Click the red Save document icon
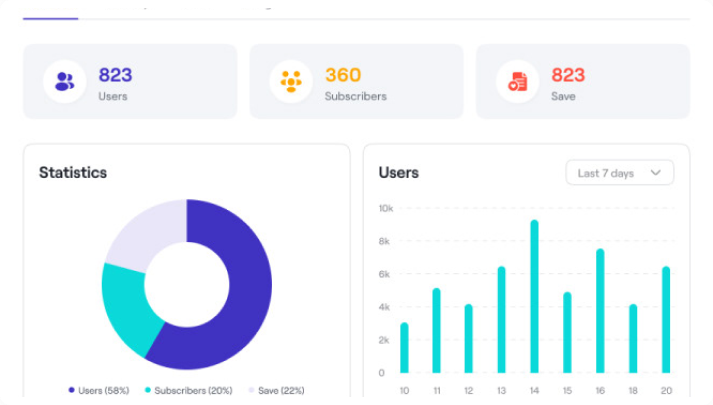The image size is (713, 405). 517,82
